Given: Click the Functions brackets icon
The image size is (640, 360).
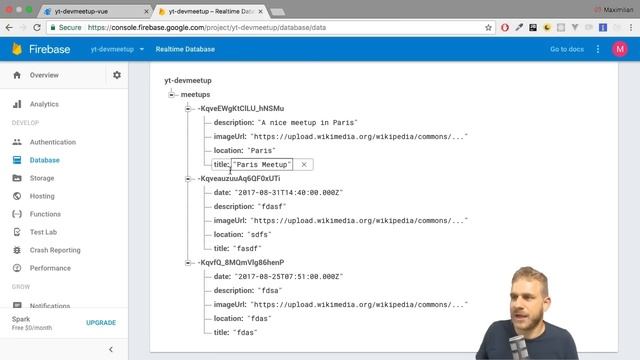Looking at the screenshot, I should [17, 214].
